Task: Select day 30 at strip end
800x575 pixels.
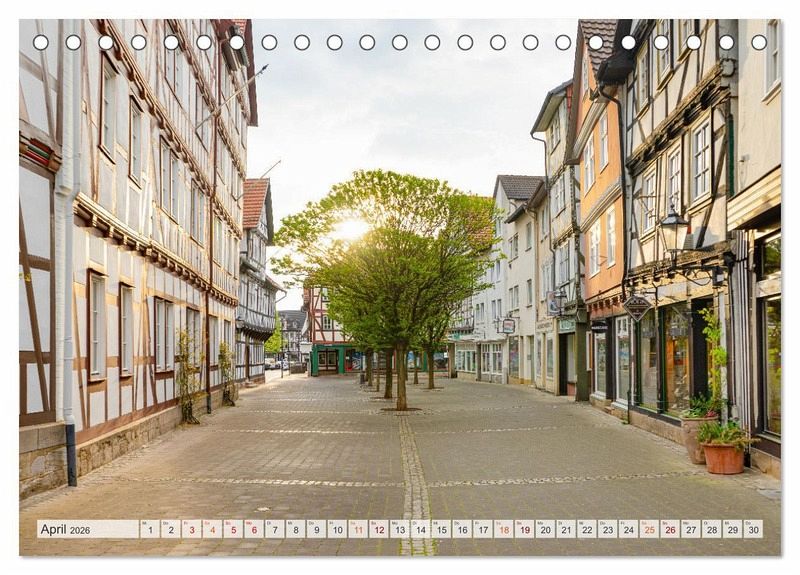Action: point(752,529)
